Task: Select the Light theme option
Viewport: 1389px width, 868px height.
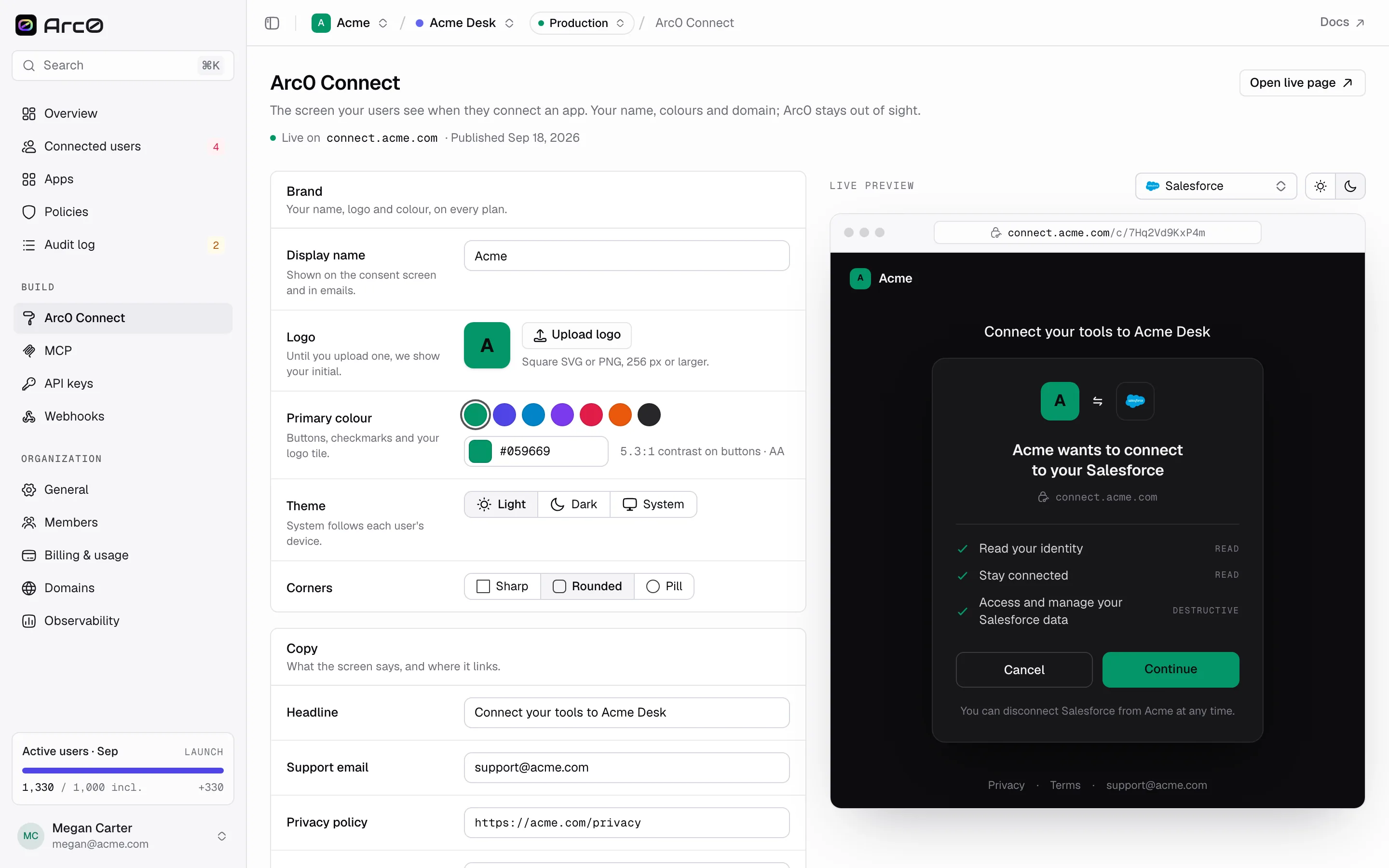Action: tap(501, 504)
